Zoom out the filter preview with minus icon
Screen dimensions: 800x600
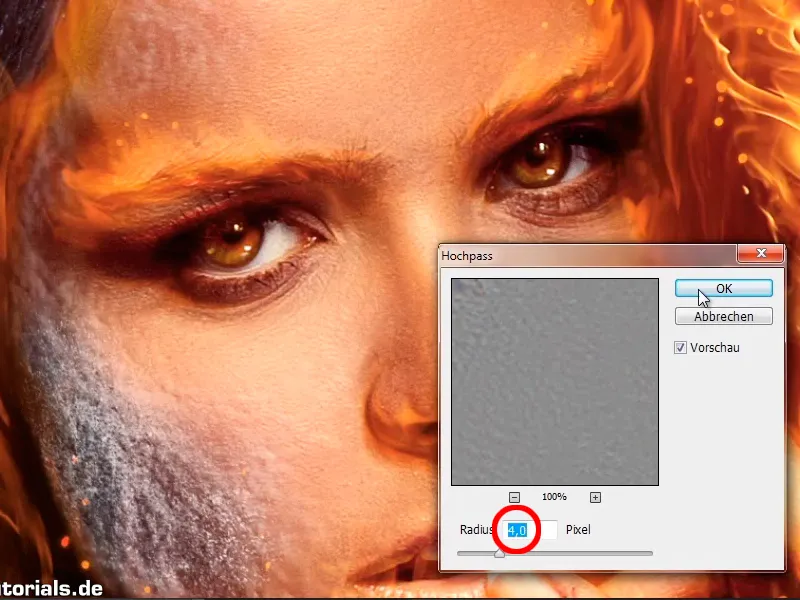(x=514, y=497)
